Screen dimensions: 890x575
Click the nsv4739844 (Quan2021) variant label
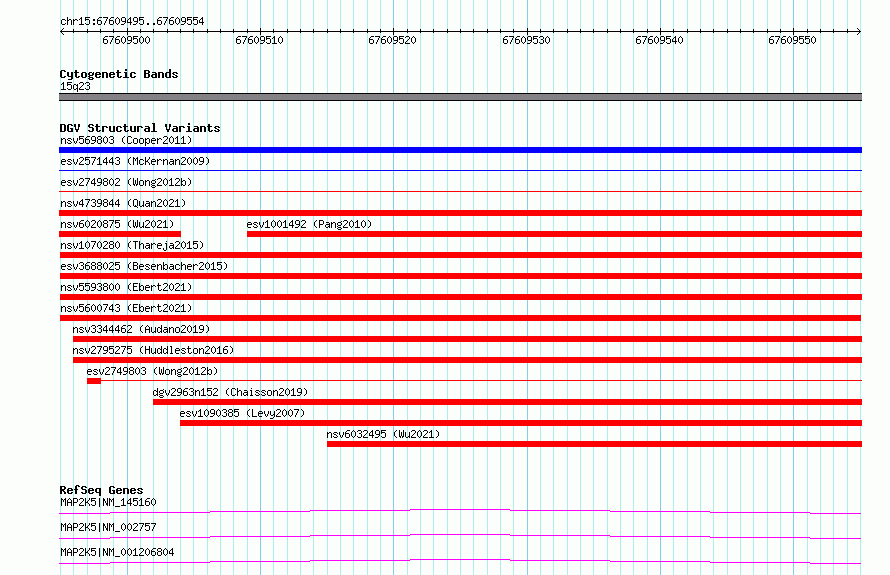(x=123, y=203)
